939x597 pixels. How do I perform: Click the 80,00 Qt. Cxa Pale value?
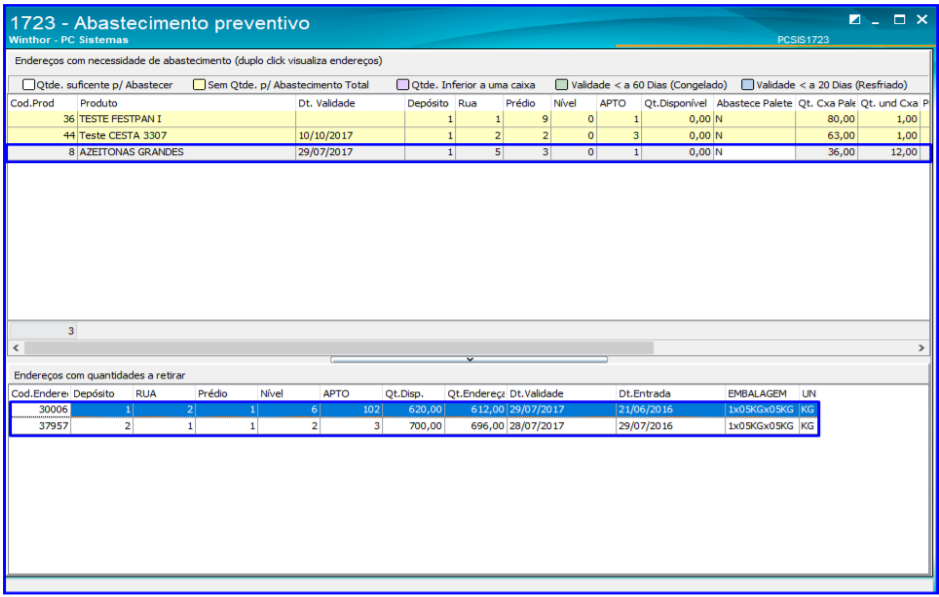click(x=826, y=119)
